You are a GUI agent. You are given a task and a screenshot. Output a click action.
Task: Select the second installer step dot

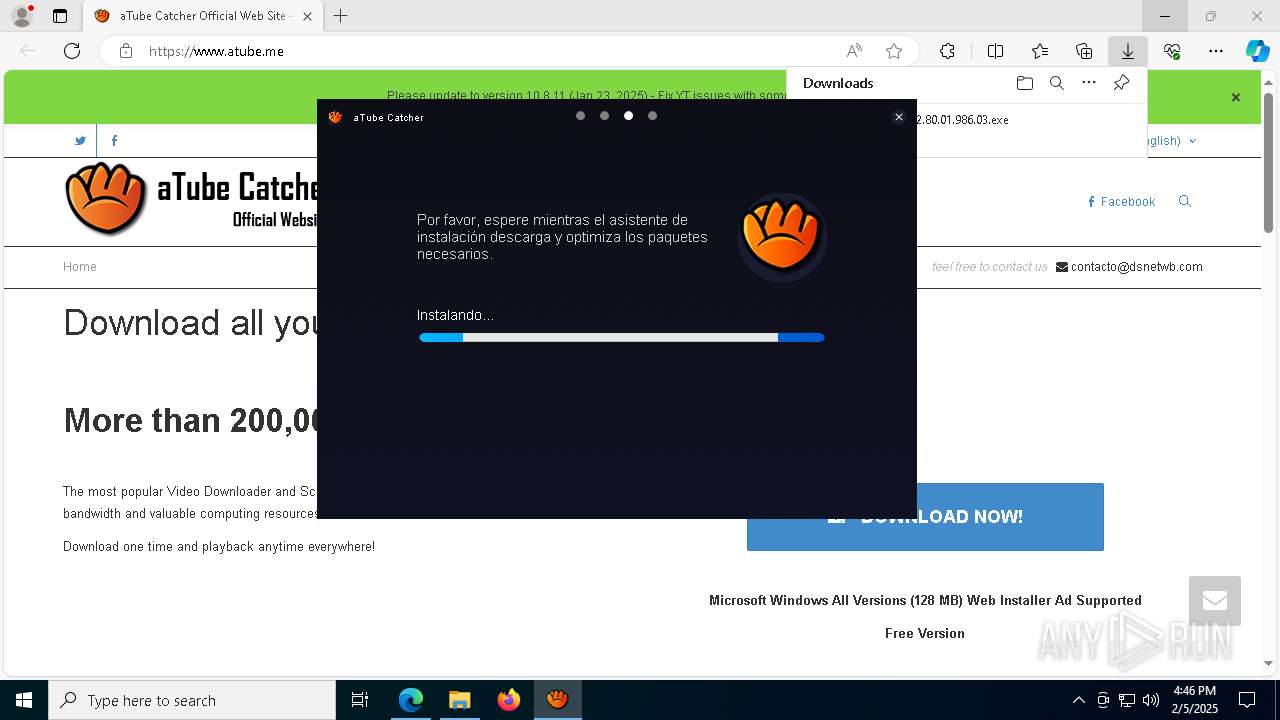click(604, 116)
